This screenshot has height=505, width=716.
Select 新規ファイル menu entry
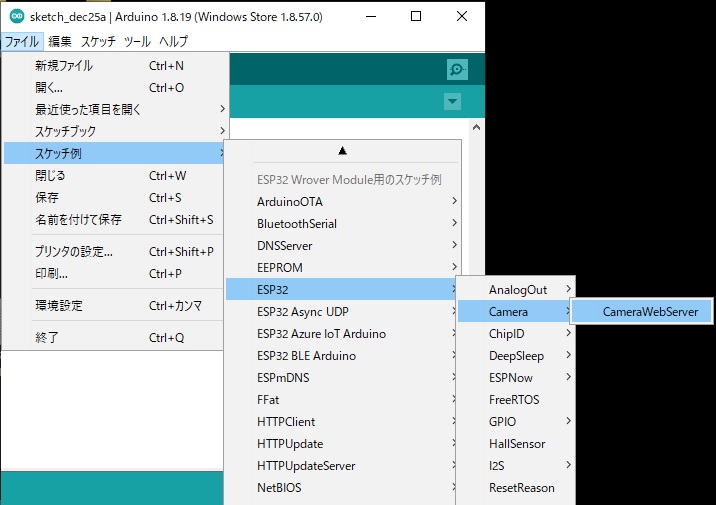tap(114, 66)
